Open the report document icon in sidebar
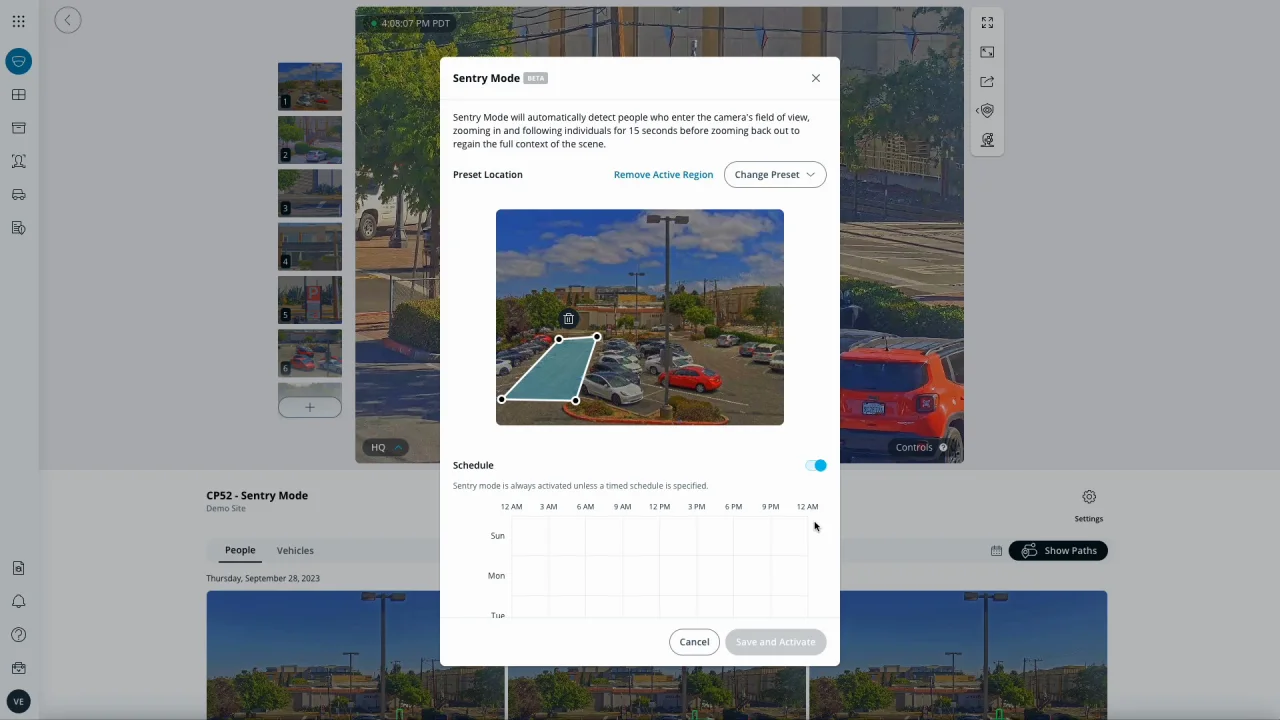The width and height of the screenshot is (1280, 720). coord(18,228)
